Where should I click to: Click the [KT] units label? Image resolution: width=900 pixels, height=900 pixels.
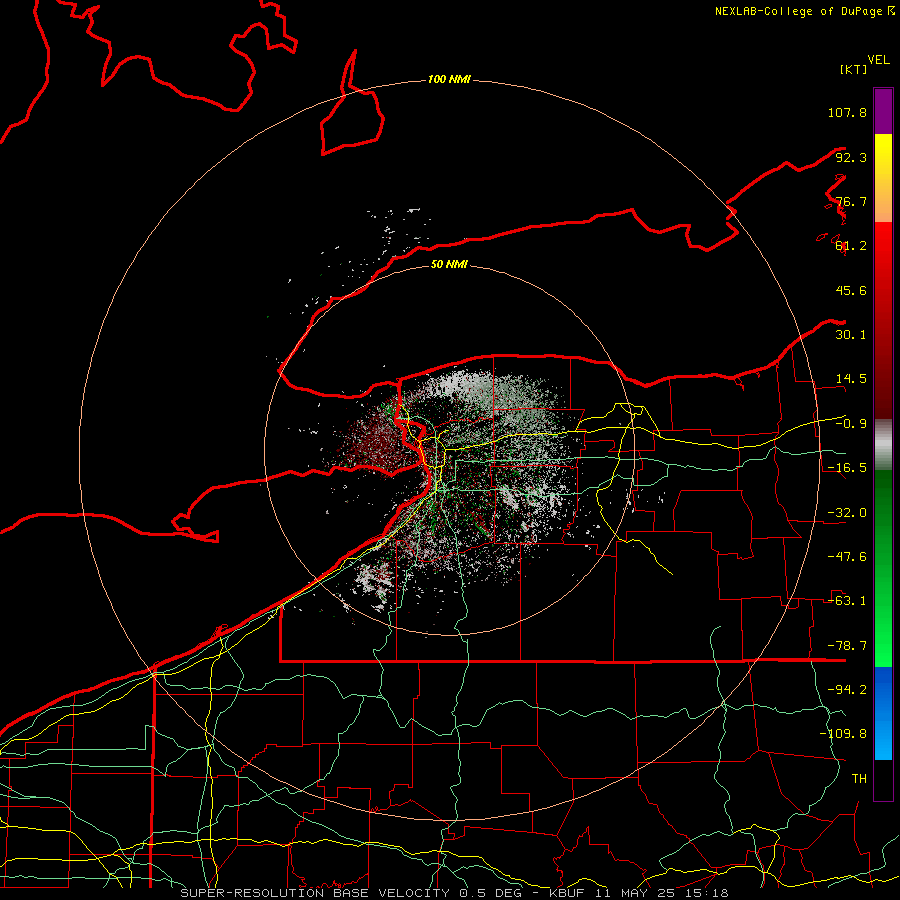[x=853, y=69]
